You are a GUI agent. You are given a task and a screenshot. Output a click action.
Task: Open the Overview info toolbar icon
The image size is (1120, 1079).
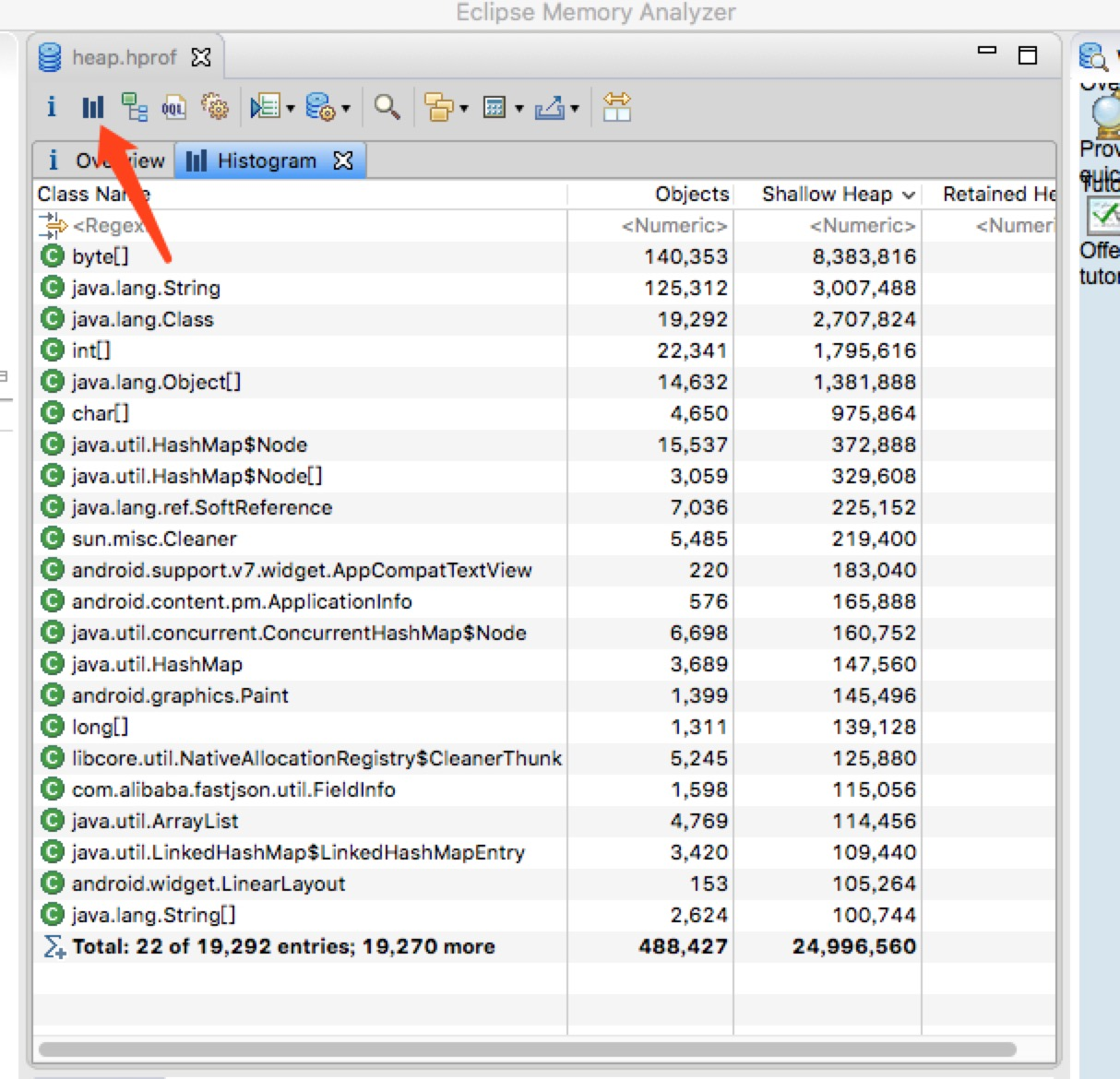point(52,107)
